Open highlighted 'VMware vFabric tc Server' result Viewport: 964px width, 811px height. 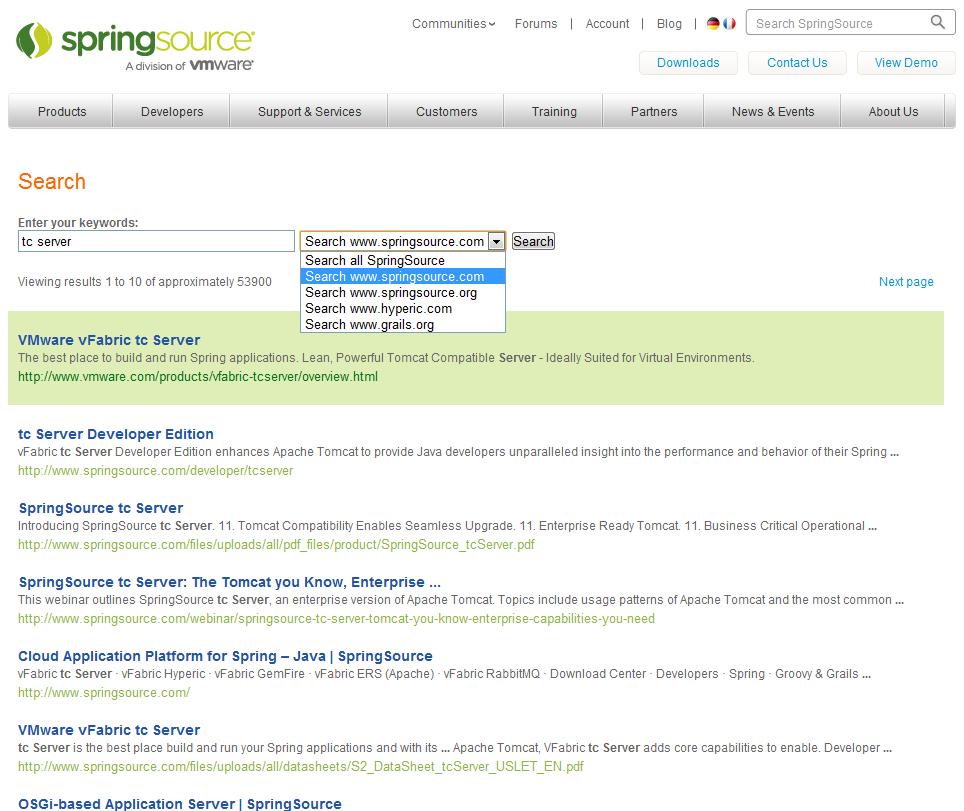(109, 340)
